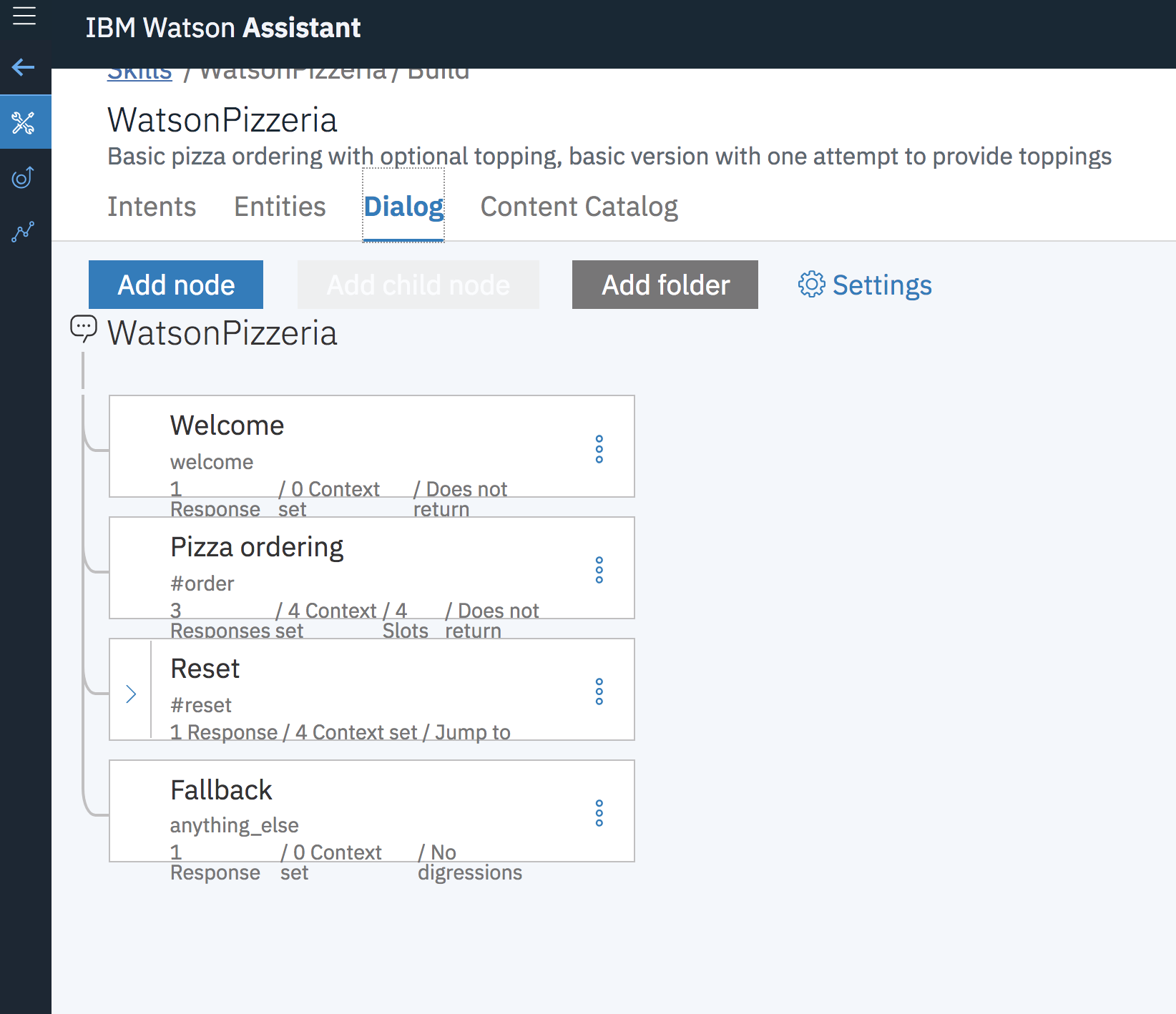This screenshot has width=1176, height=1014.
Task: Click the #order condition text
Action: point(202,584)
